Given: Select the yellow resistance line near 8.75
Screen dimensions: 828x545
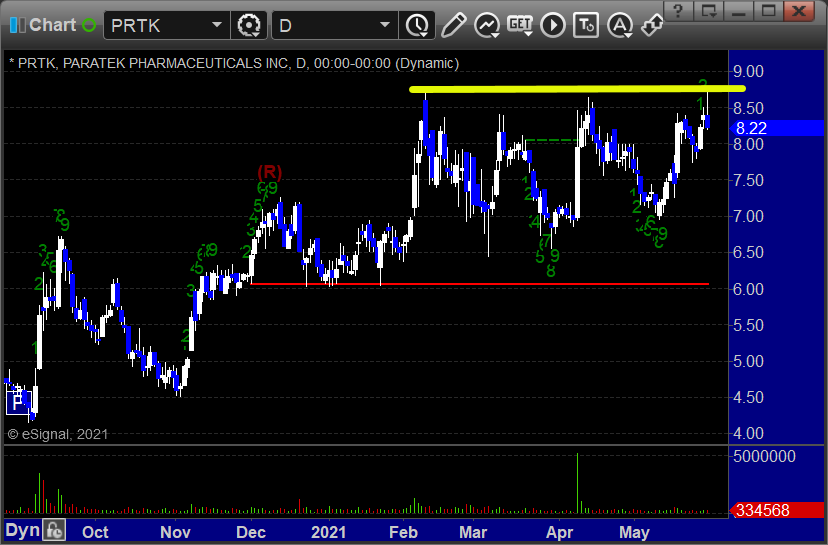Looking at the screenshot, I should pyautogui.click(x=577, y=89).
